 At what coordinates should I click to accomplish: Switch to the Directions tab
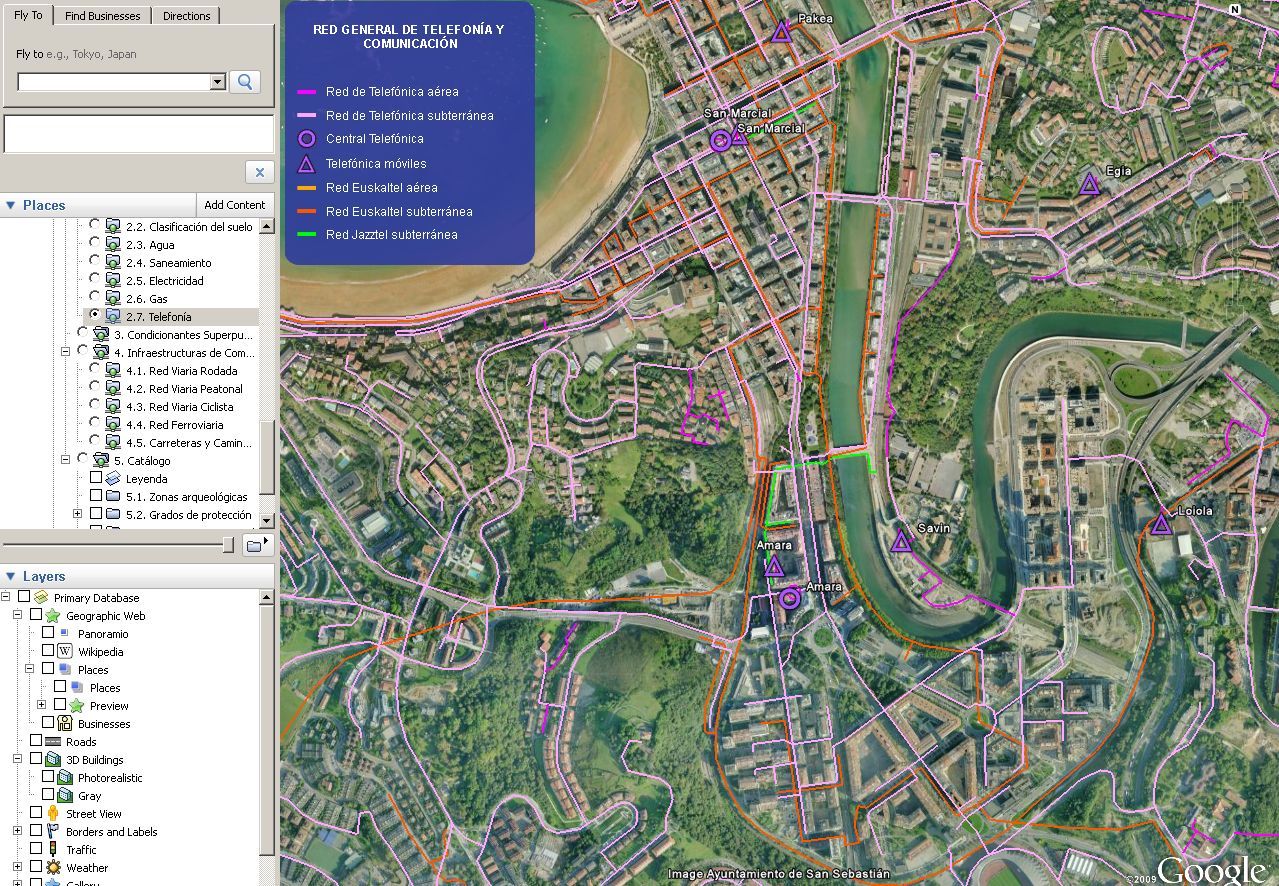pos(187,16)
